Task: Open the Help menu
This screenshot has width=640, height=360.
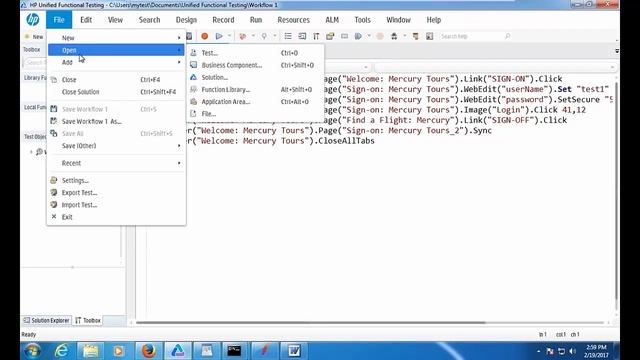Action: click(x=433, y=20)
